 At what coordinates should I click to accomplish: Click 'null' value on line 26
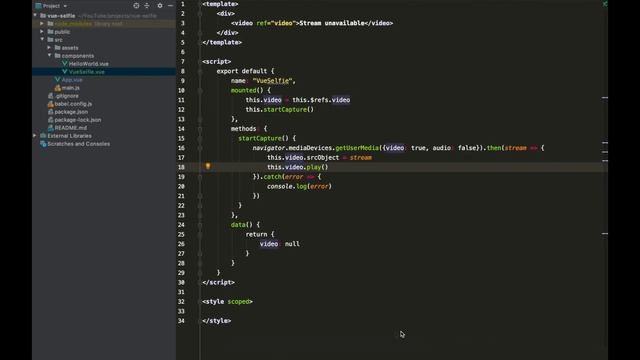[x=292, y=244]
